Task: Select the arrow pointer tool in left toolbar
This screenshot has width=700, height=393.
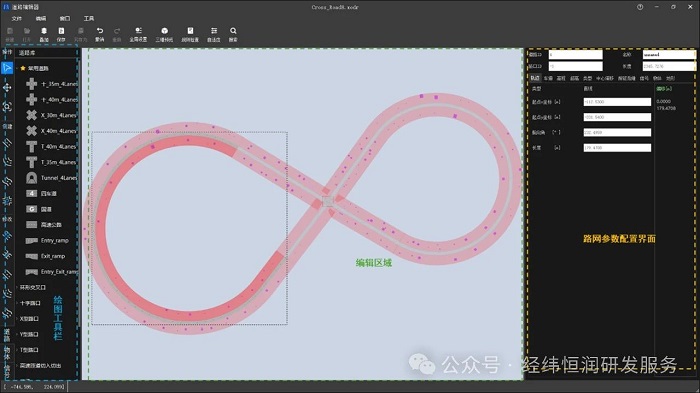Action: 7,68
